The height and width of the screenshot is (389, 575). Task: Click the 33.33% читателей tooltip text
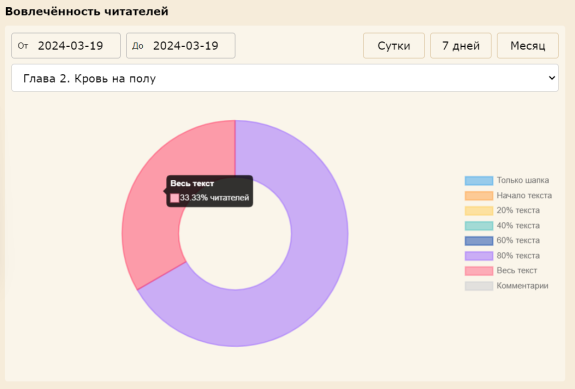click(x=215, y=198)
